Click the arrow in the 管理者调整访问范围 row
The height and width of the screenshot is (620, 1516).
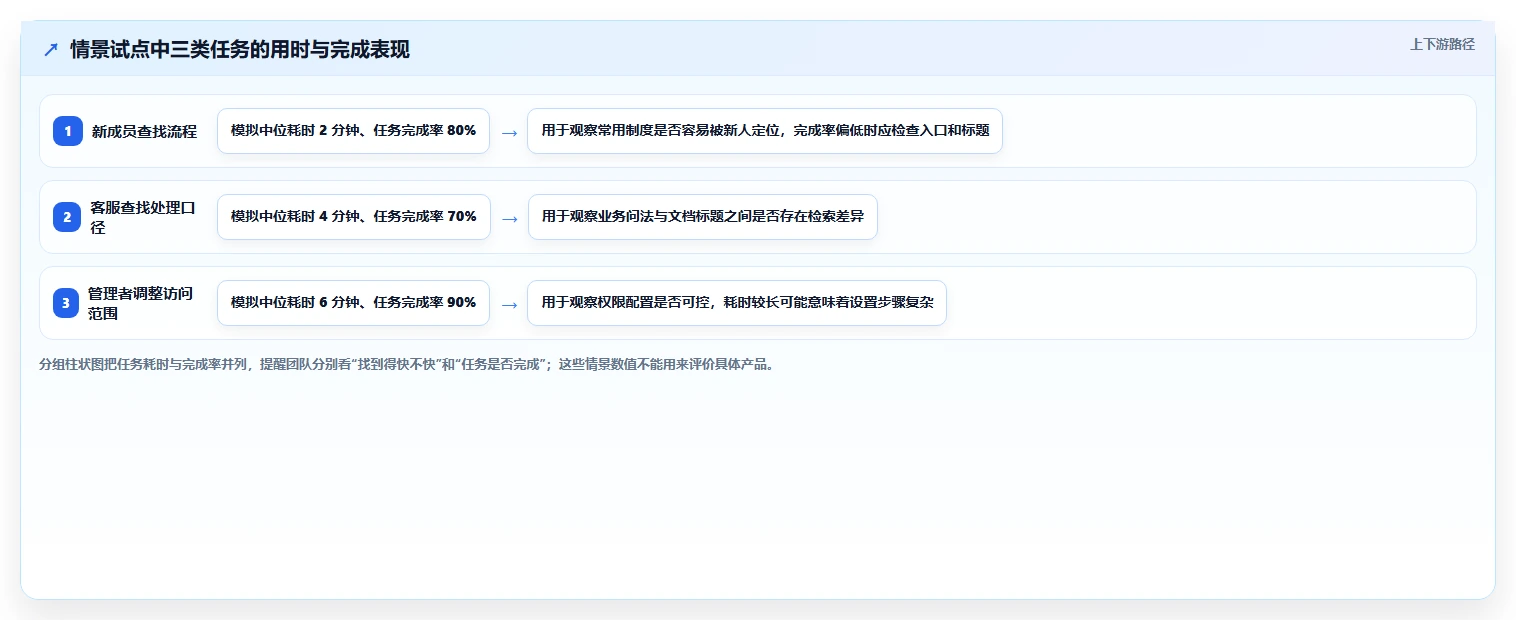(509, 304)
